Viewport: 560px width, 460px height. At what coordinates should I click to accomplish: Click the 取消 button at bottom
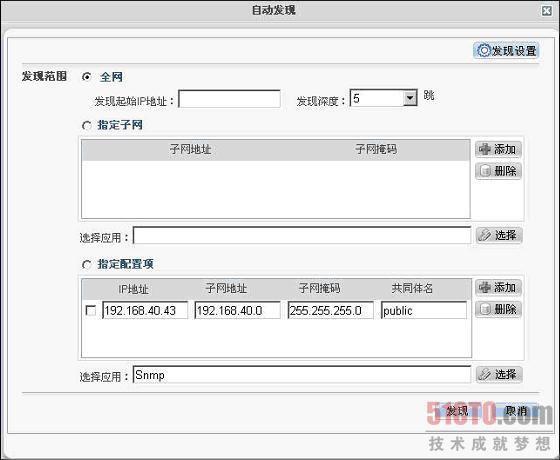point(516,411)
